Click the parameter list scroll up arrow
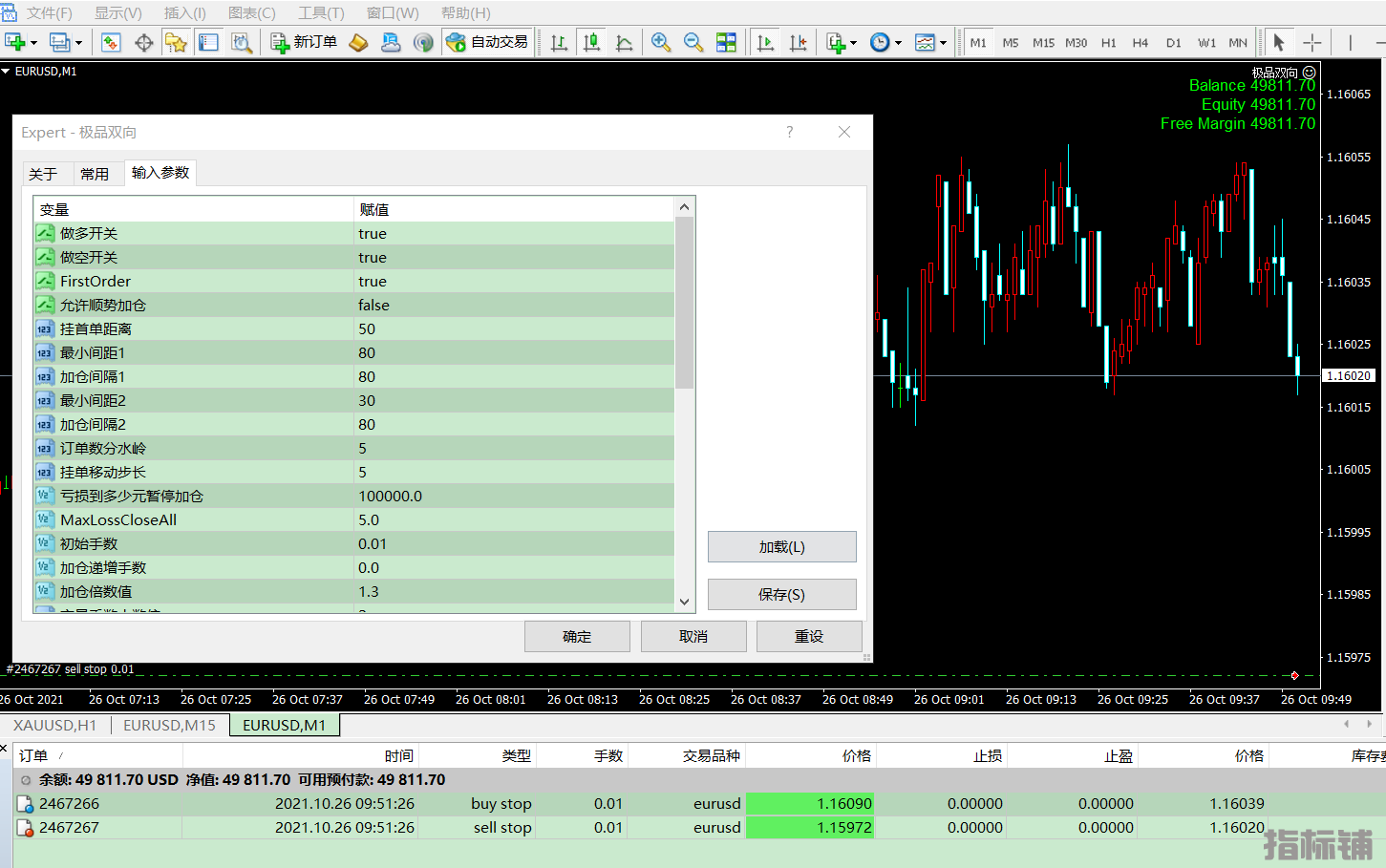 684,207
